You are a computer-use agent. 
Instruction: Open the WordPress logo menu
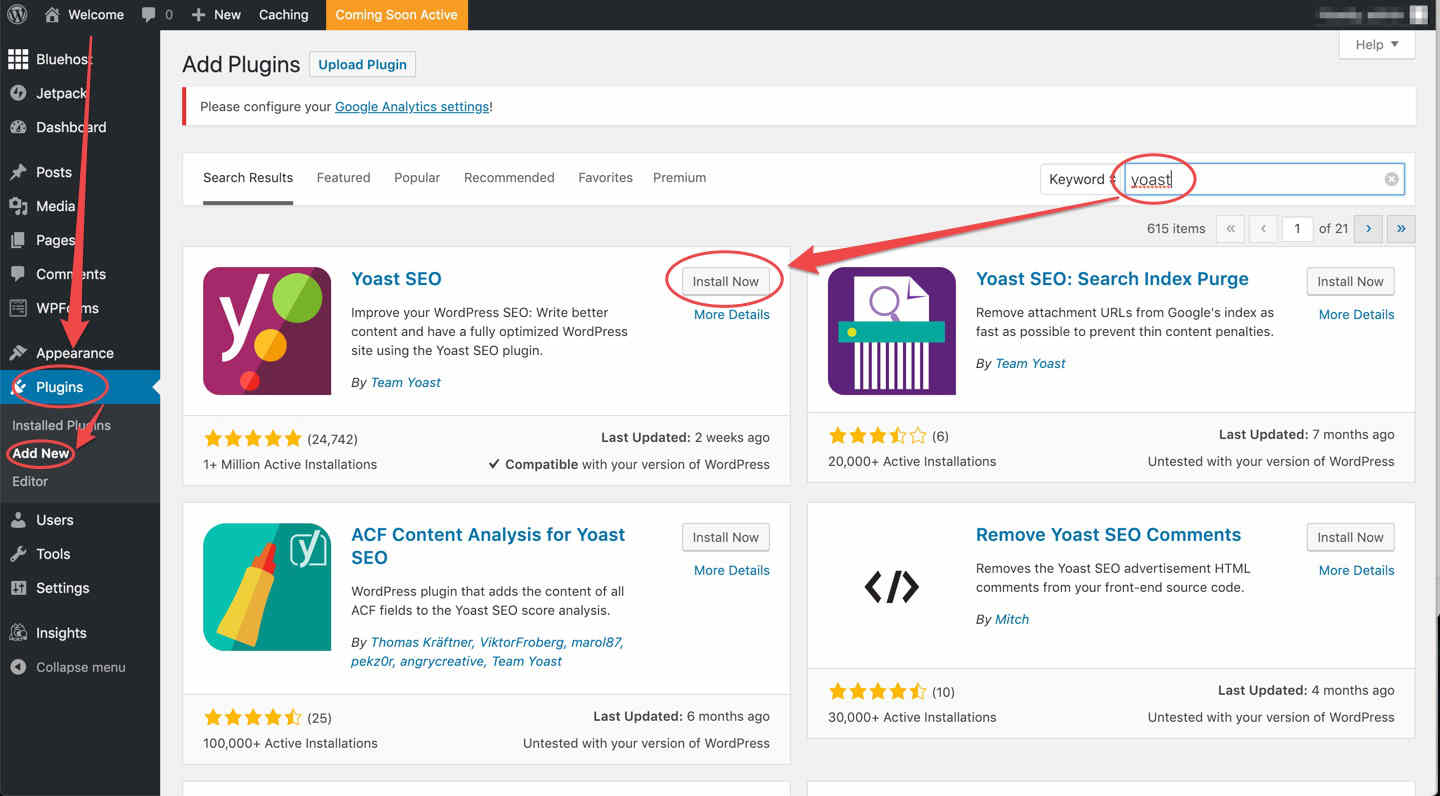pyautogui.click(x=17, y=15)
